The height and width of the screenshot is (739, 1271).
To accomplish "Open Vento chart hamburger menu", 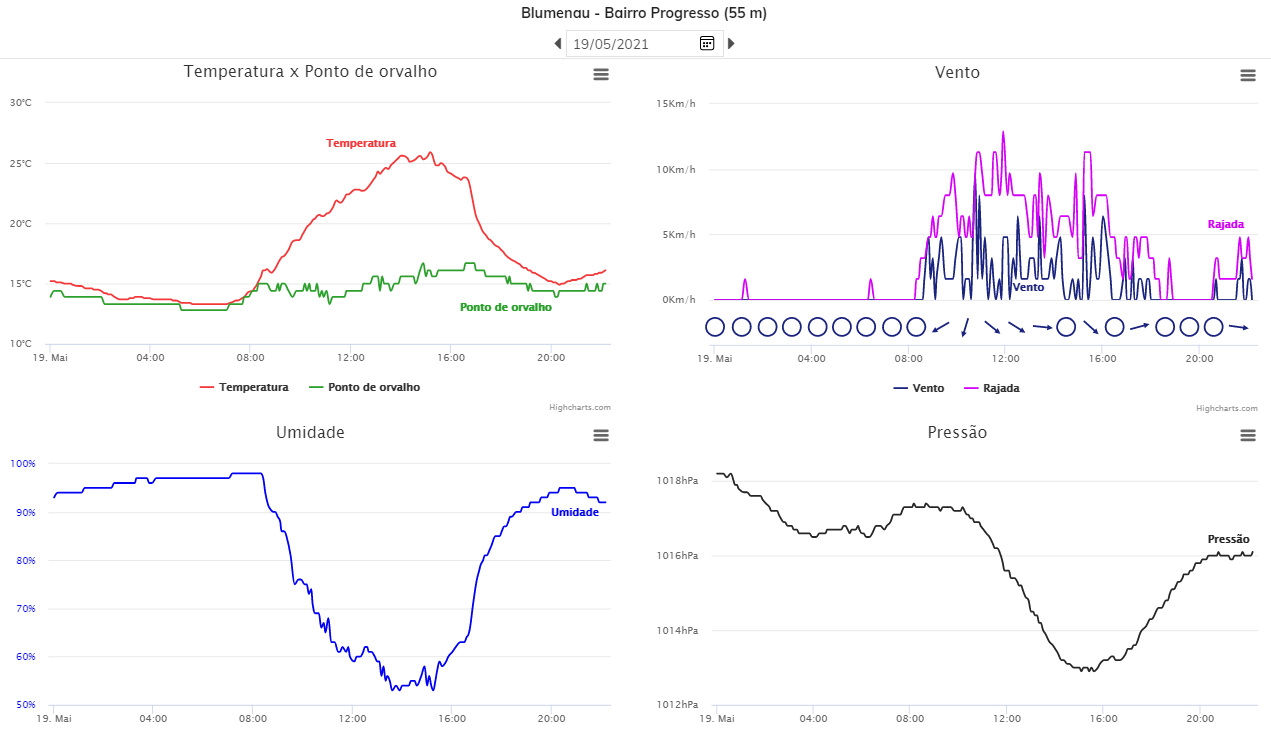I will 1248,75.
